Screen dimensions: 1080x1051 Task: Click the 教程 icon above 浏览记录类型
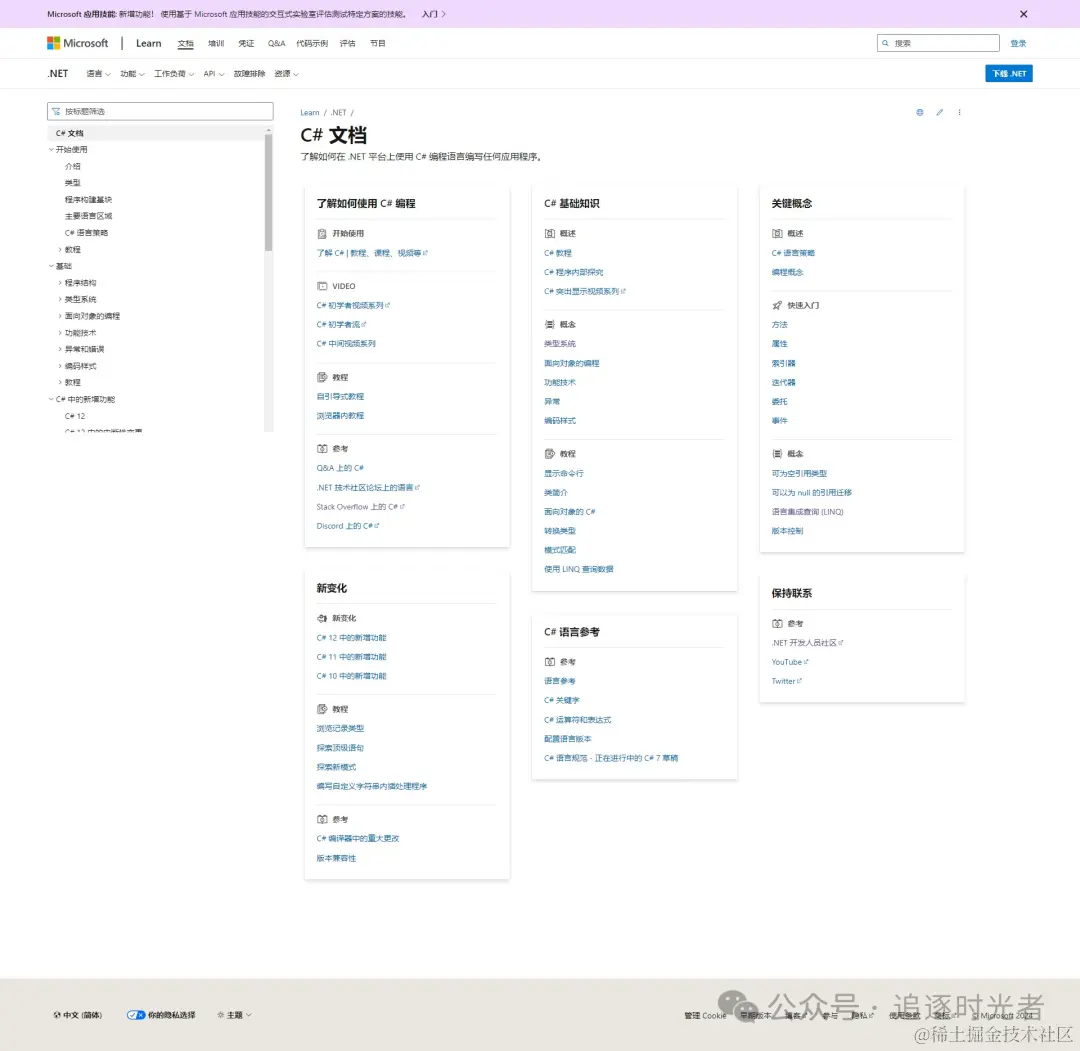point(322,709)
